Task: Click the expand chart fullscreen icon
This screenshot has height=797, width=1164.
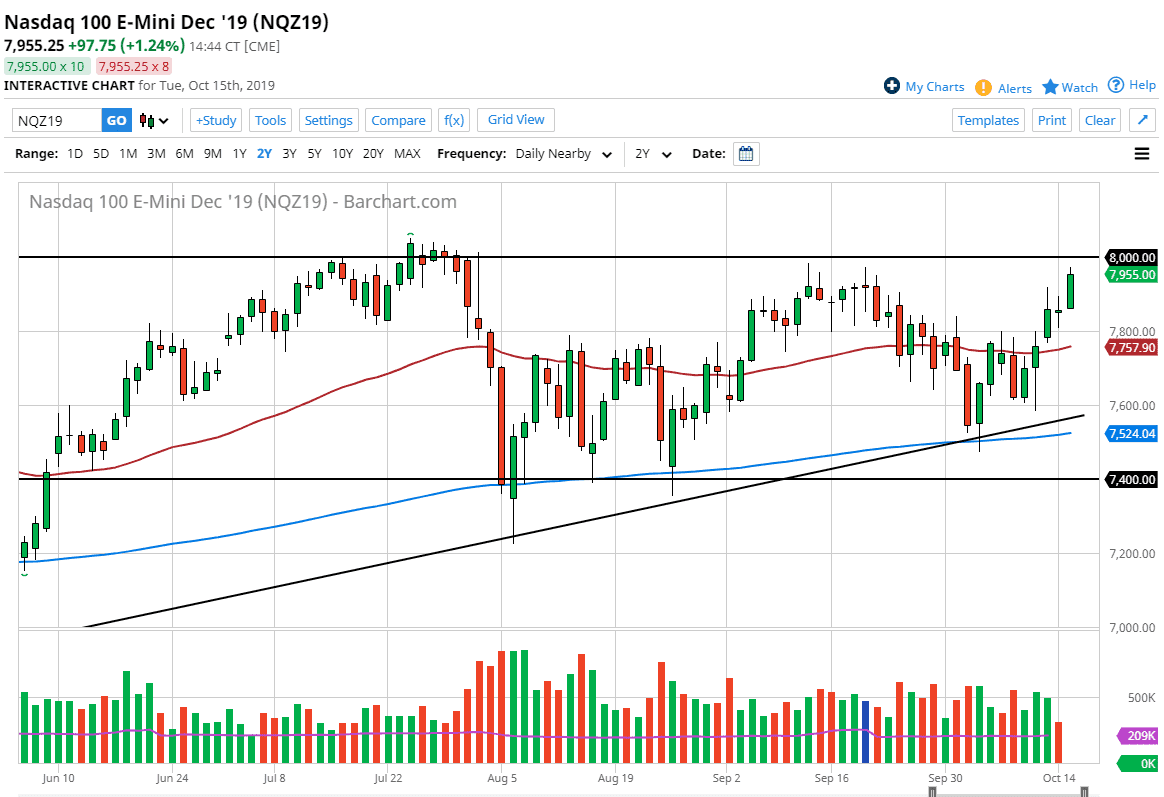Action: pos(1142,120)
